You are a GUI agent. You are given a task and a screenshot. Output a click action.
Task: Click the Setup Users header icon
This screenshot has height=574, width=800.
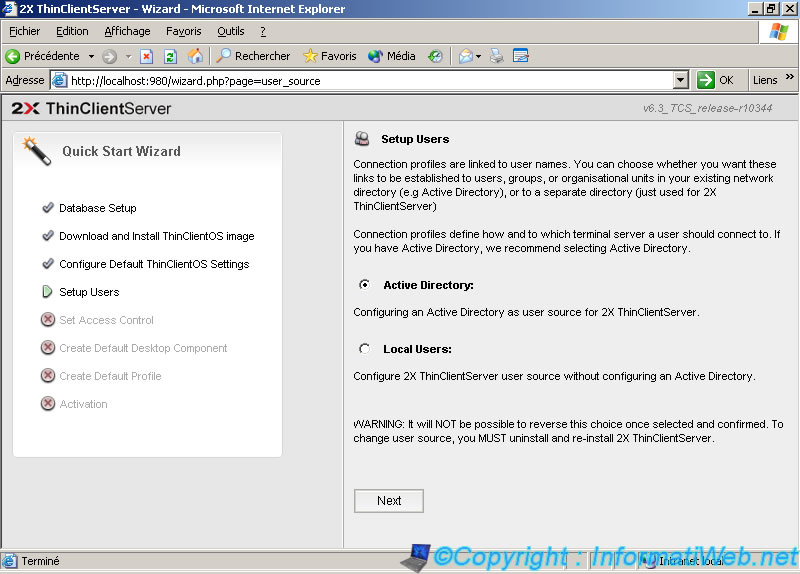[x=362, y=139]
